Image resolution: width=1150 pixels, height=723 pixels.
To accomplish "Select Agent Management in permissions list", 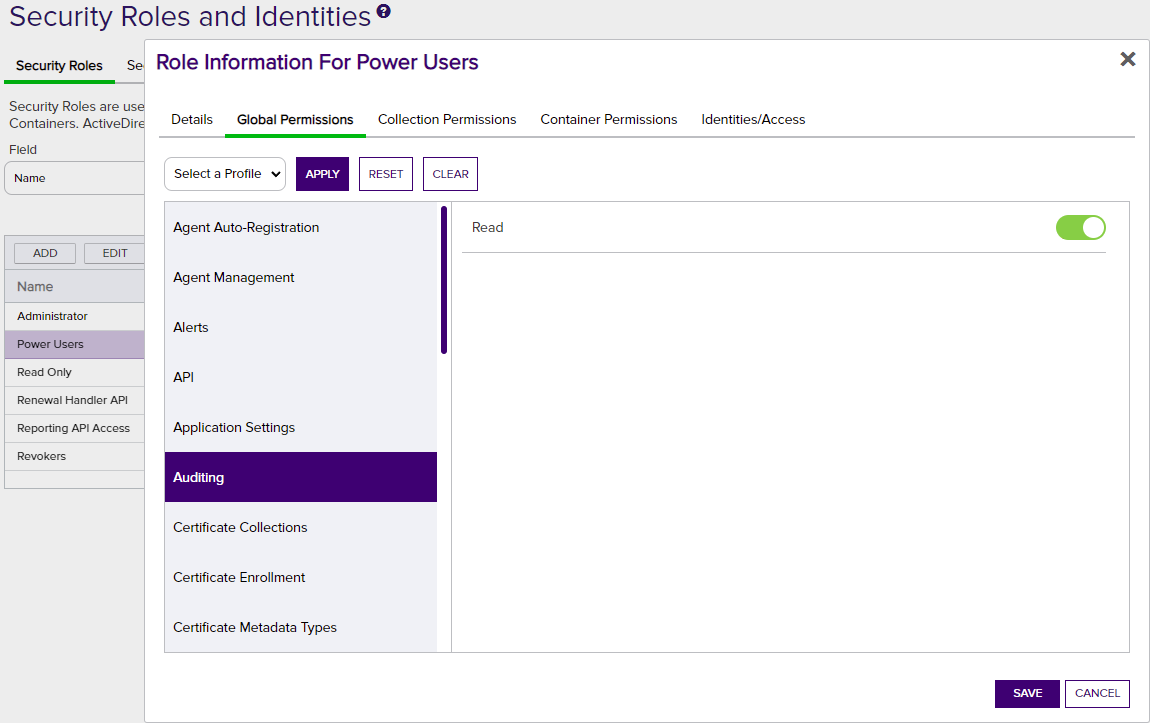I will (234, 278).
